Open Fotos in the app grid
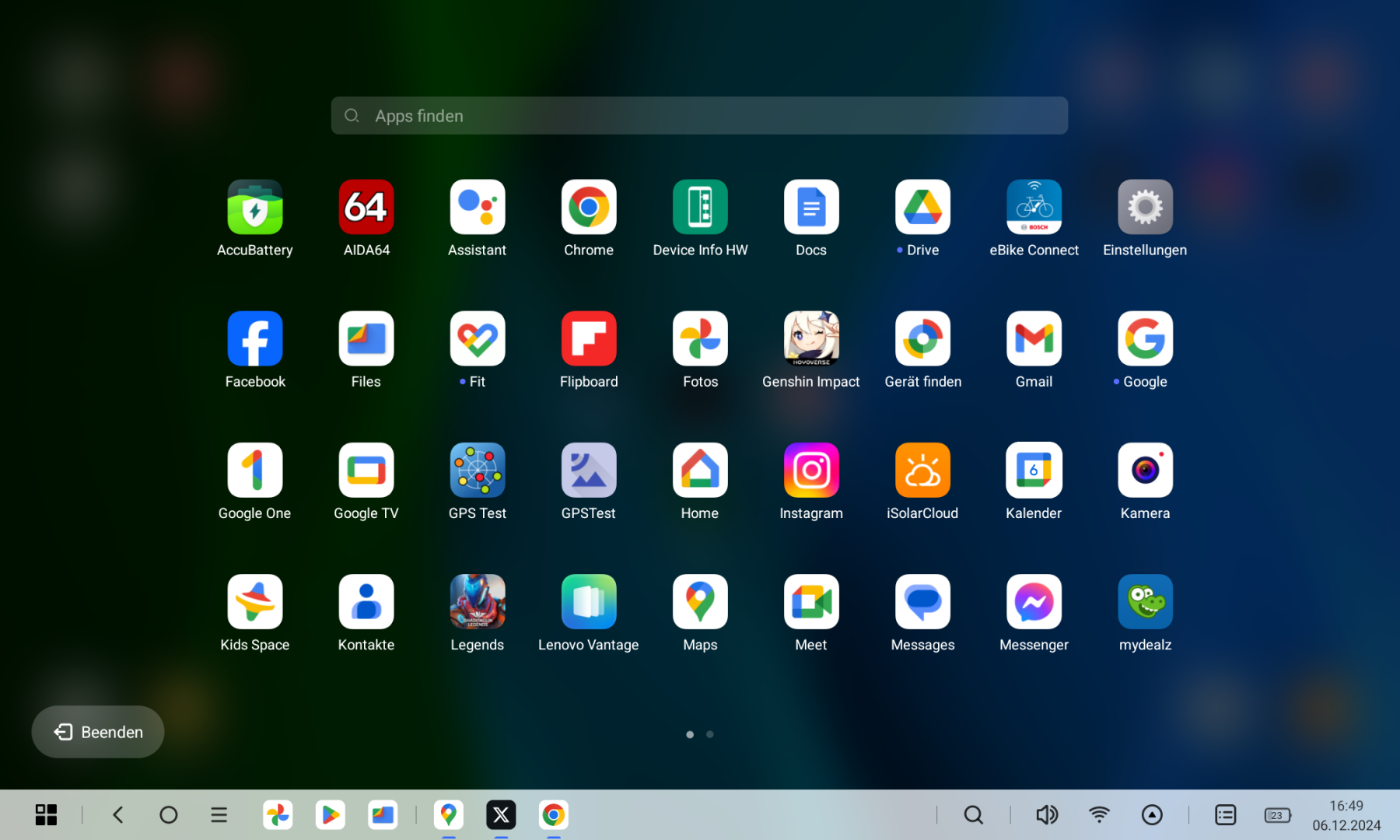 point(700,338)
